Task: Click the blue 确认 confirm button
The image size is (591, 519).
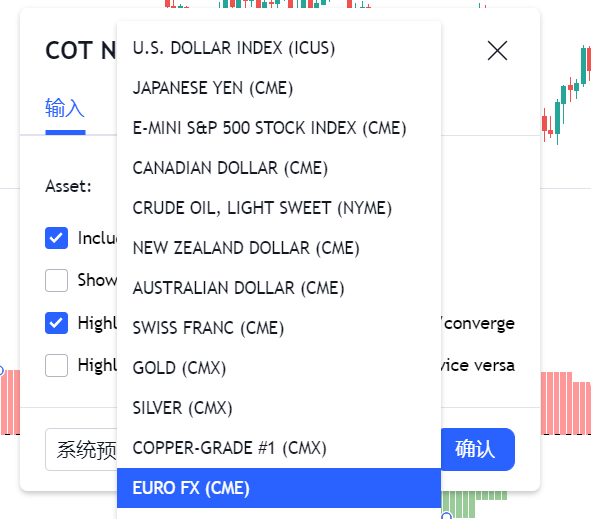Action: click(477, 449)
